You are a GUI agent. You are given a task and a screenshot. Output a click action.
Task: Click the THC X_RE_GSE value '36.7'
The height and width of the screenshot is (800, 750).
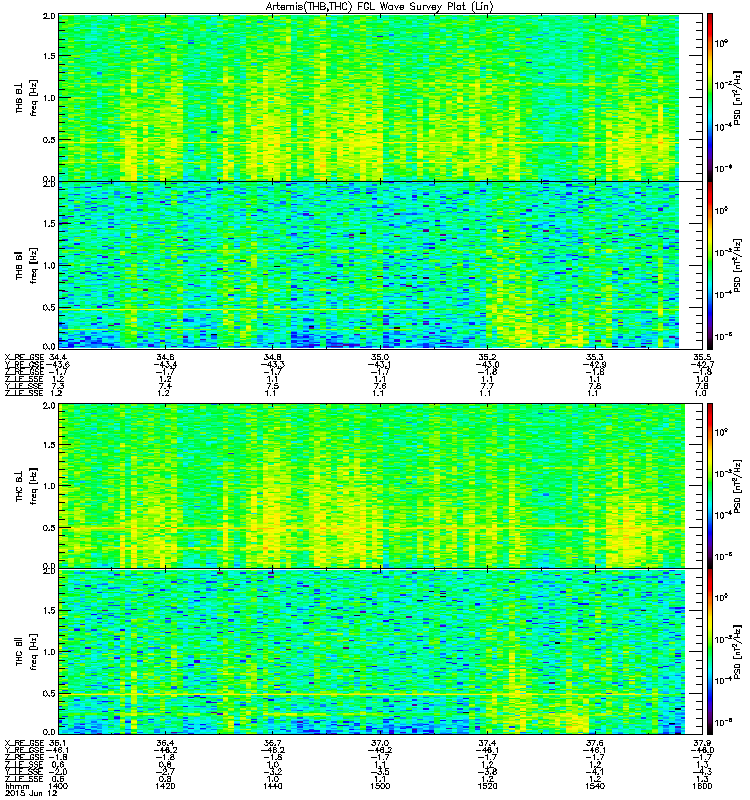(x=272, y=743)
